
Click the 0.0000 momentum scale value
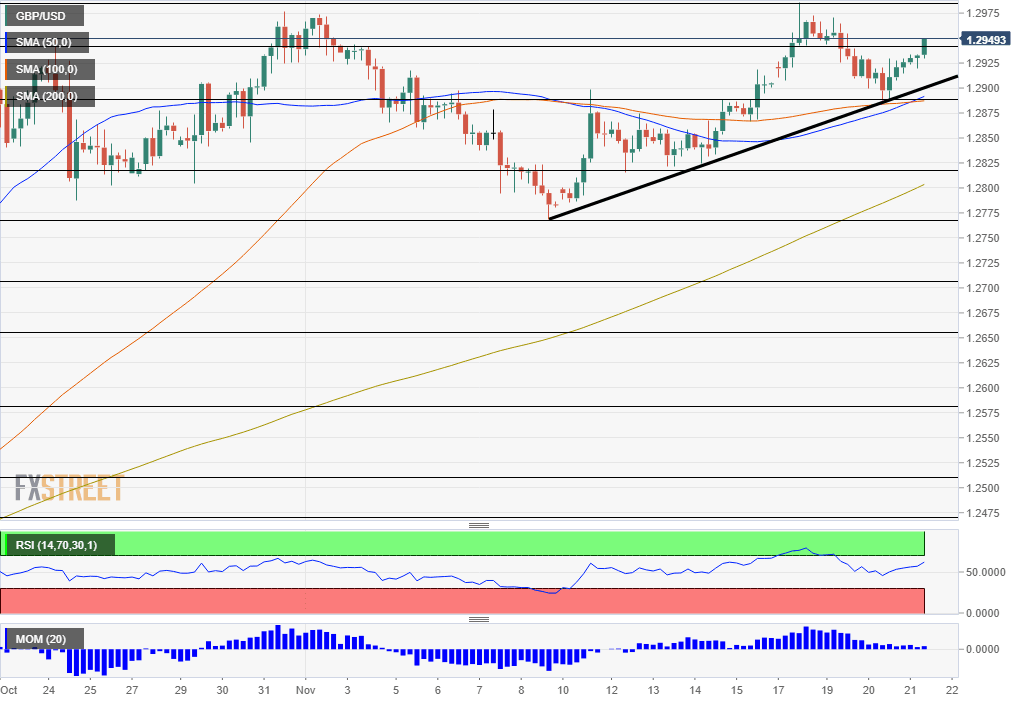point(987,649)
